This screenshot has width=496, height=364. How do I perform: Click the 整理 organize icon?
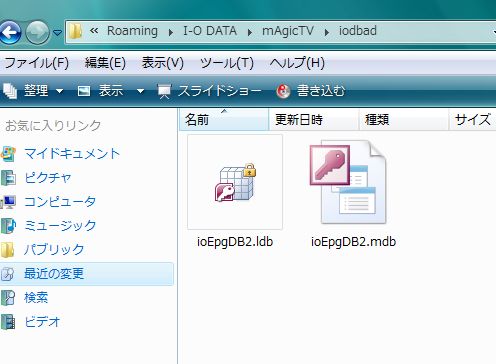click(10, 91)
